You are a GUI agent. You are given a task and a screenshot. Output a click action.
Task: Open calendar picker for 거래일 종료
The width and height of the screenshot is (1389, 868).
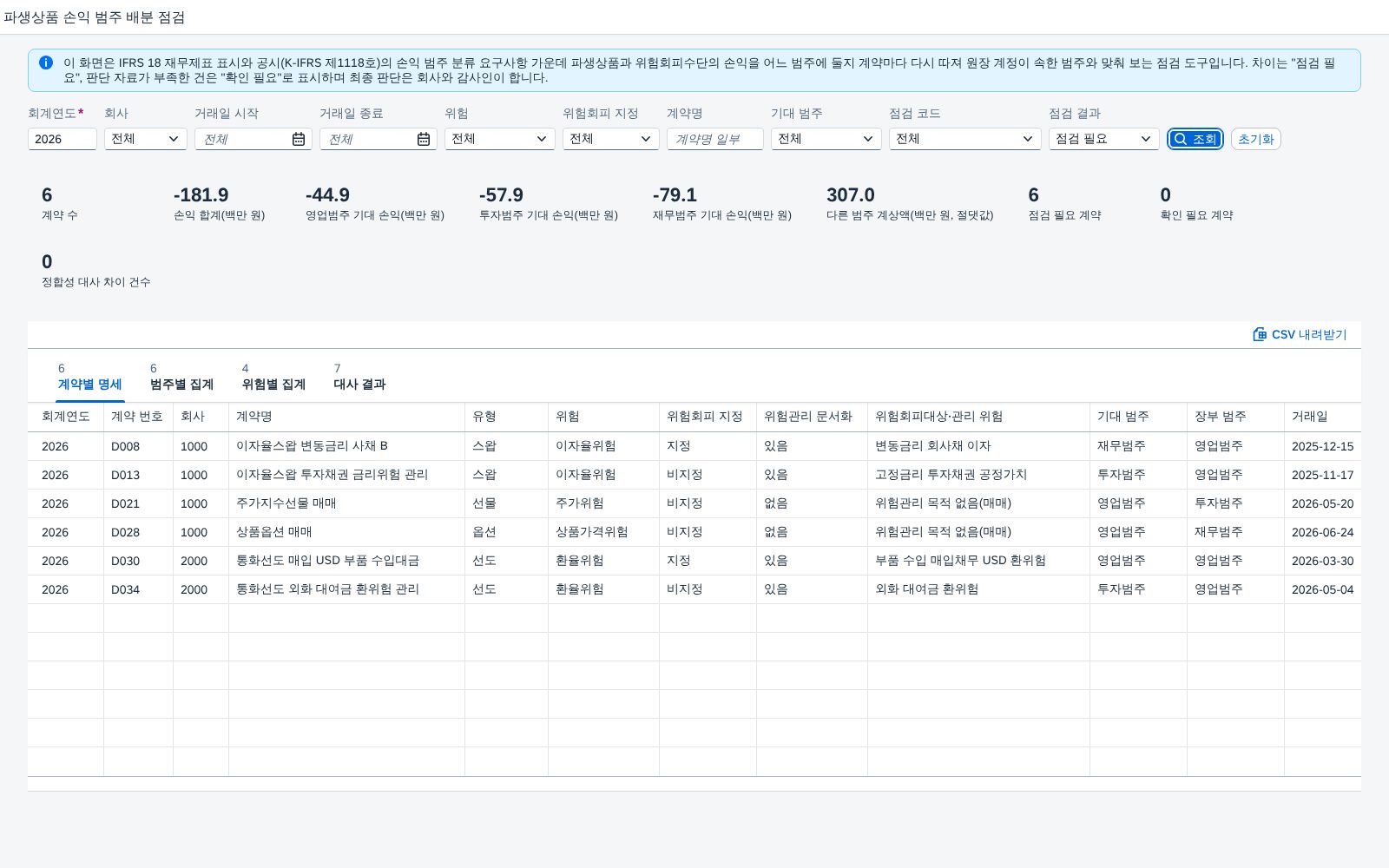pos(424,139)
